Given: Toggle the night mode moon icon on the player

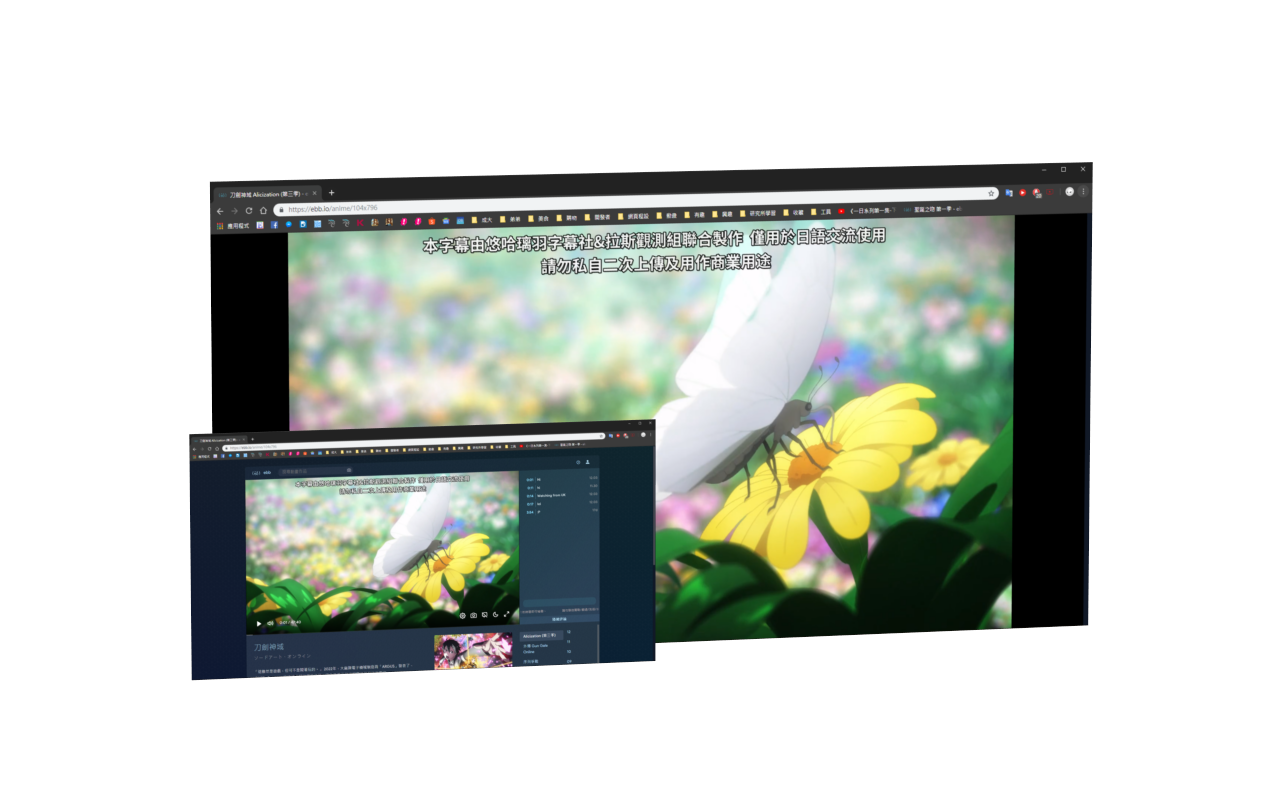Looking at the screenshot, I should pos(495,615).
